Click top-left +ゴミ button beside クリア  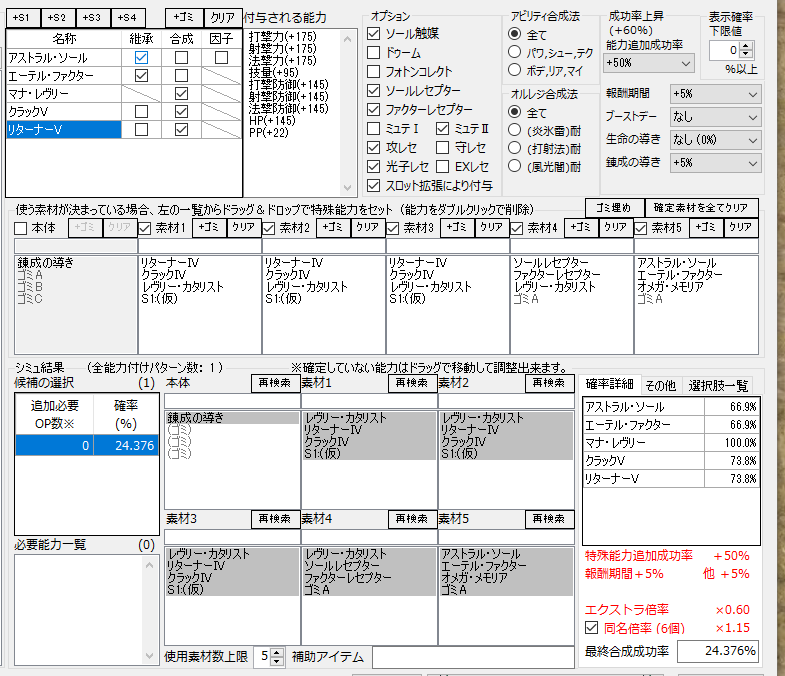coord(185,18)
